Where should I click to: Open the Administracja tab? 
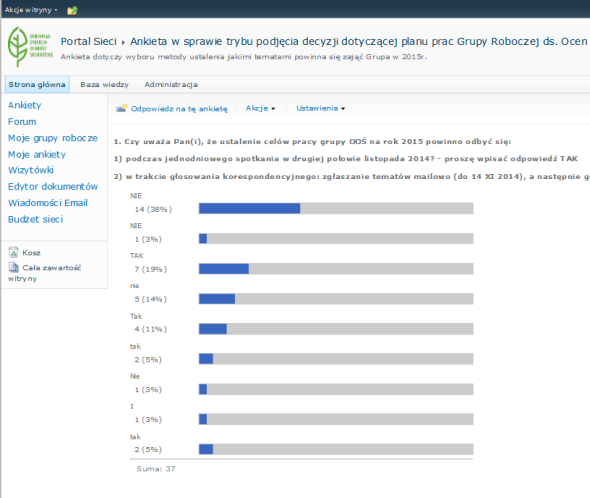171,84
